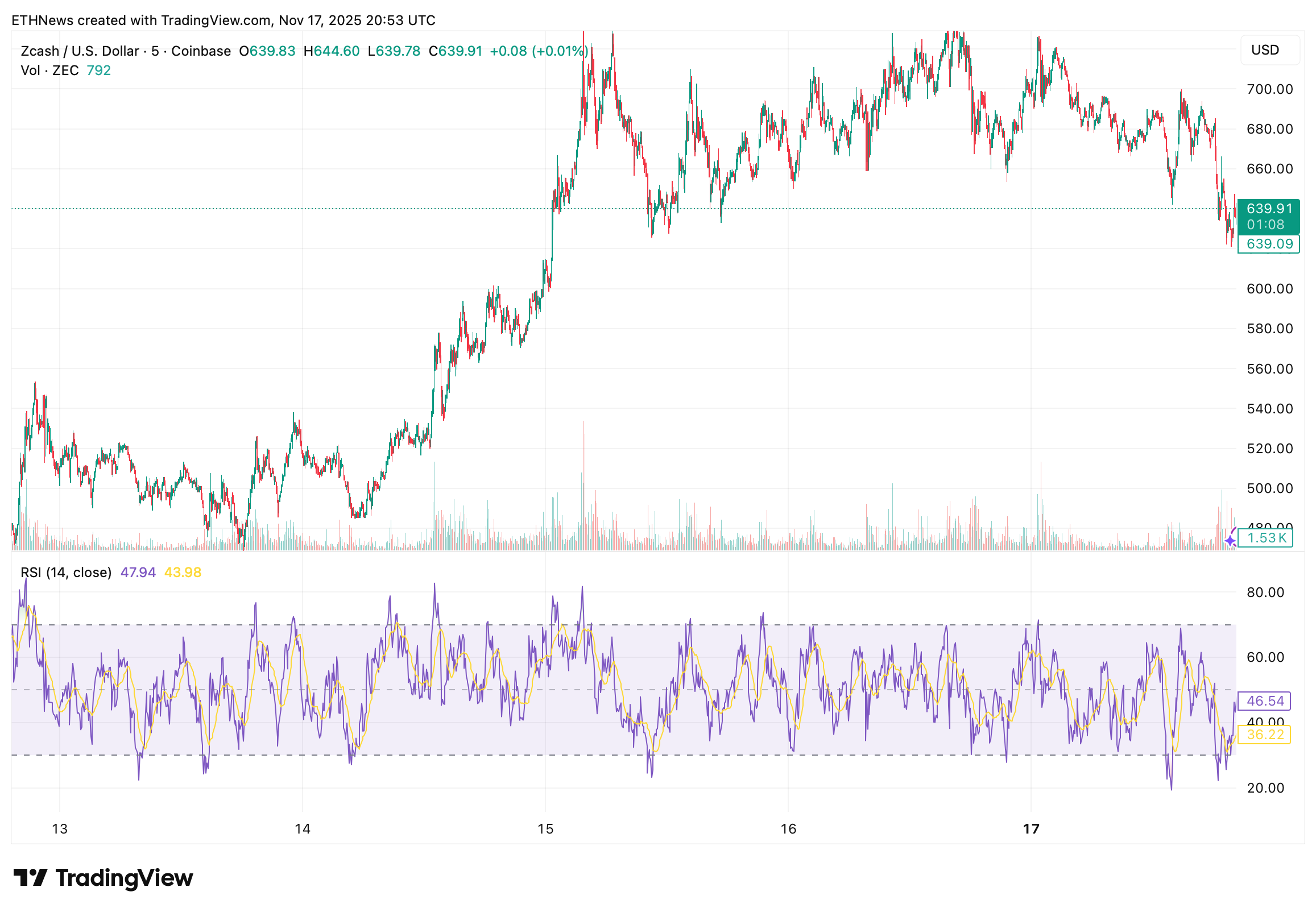Click the purple sparkle icon near volume

coord(1229,541)
